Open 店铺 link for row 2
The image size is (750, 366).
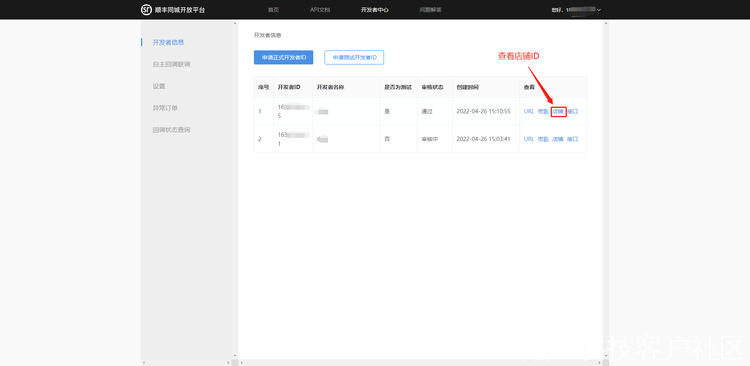pyautogui.click(x=558, y=139)
